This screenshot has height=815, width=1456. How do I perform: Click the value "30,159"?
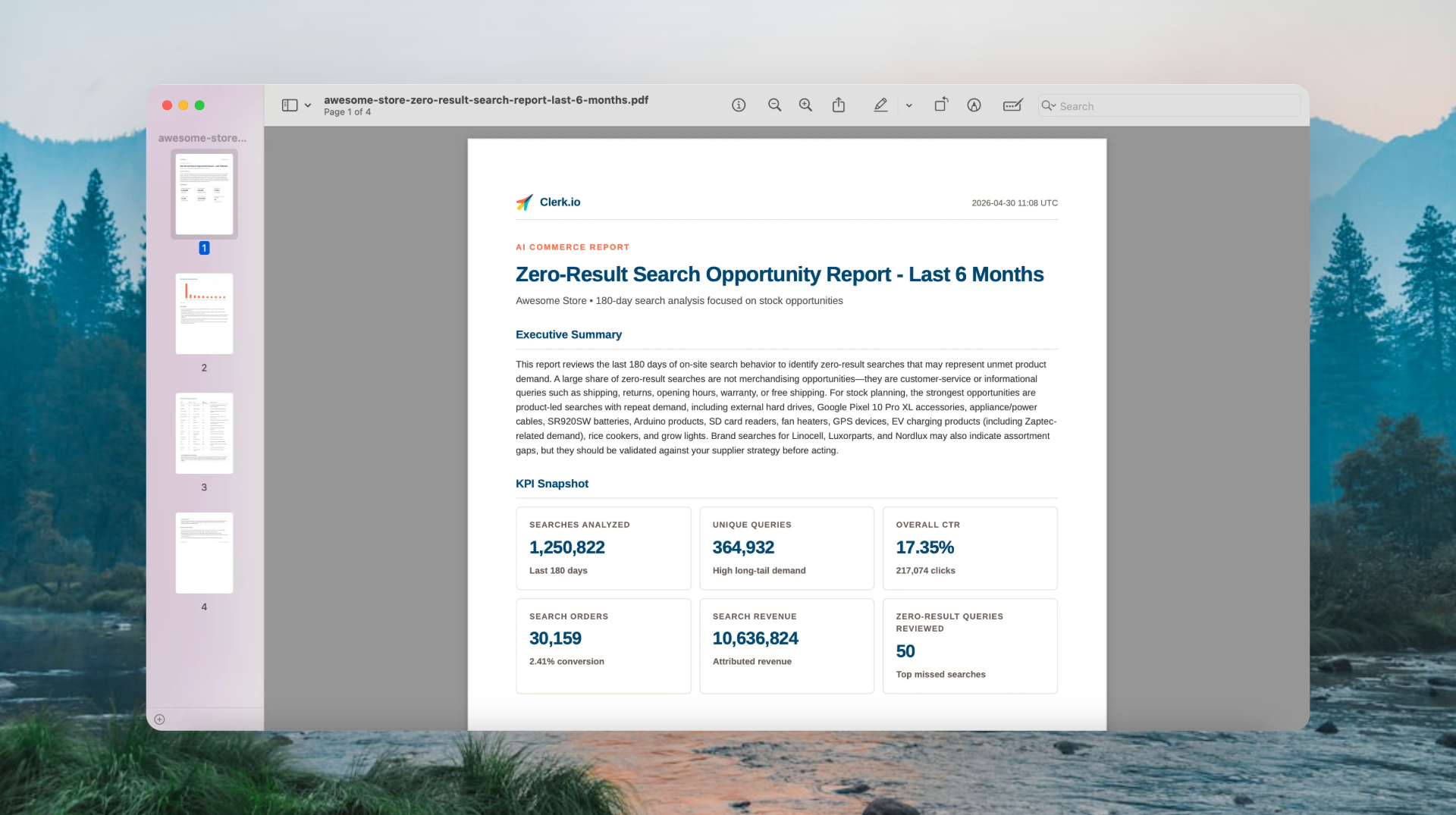pos(555,638)
